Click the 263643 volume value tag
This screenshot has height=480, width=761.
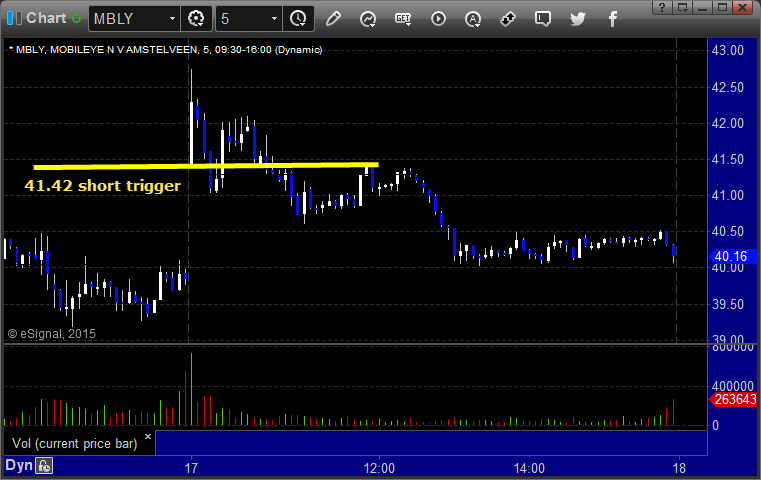pos(733,399)
